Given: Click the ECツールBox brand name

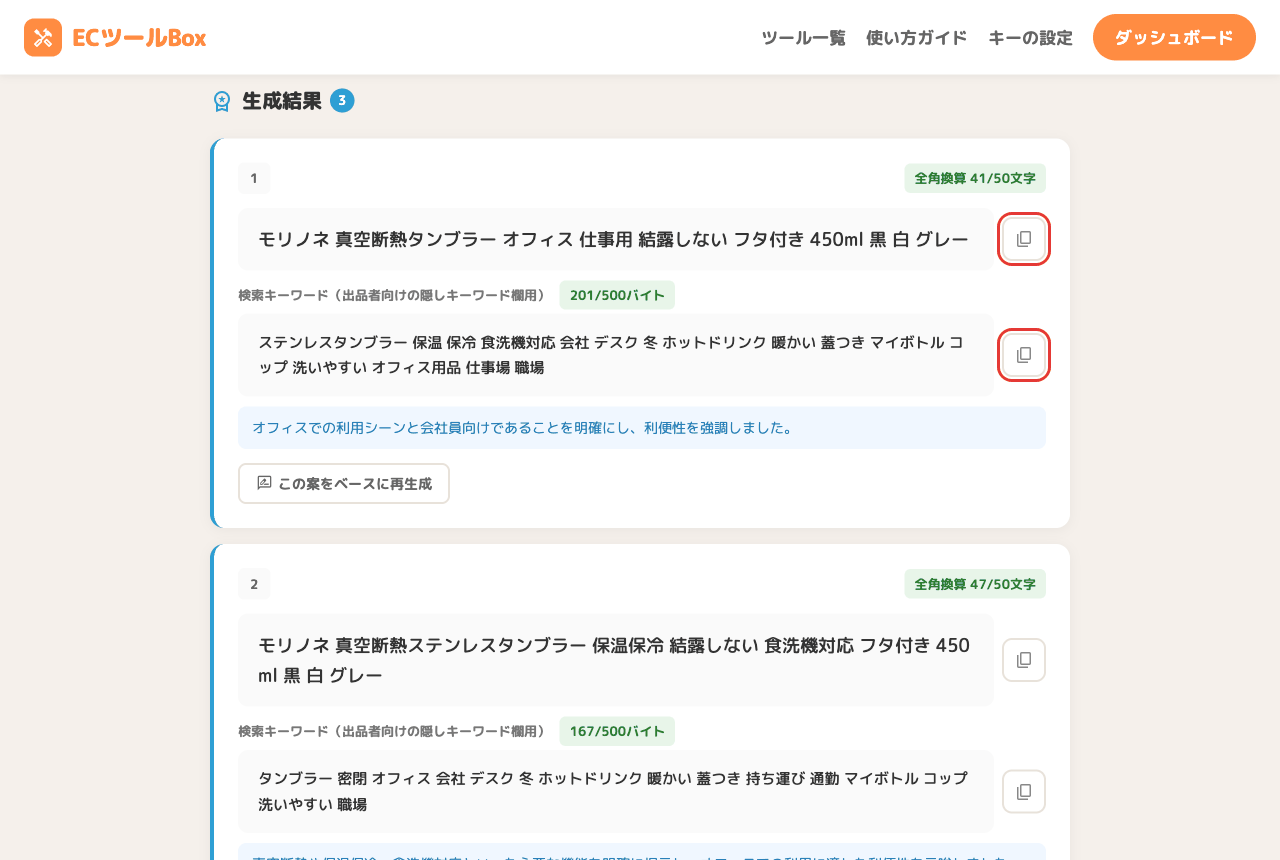Looking at the screenshot, I should click(139, 38).
